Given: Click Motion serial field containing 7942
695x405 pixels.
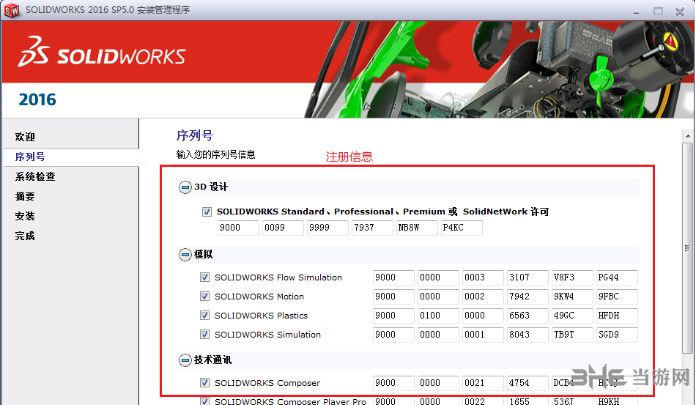Looking at the screenshot, I should [527, 296].
